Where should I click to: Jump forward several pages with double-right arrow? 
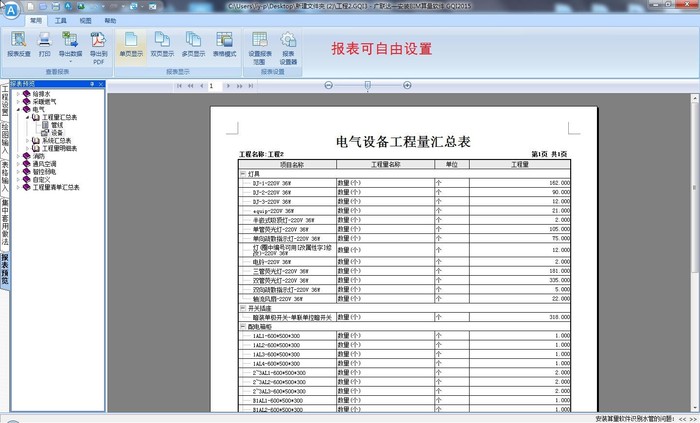(239, 86)
